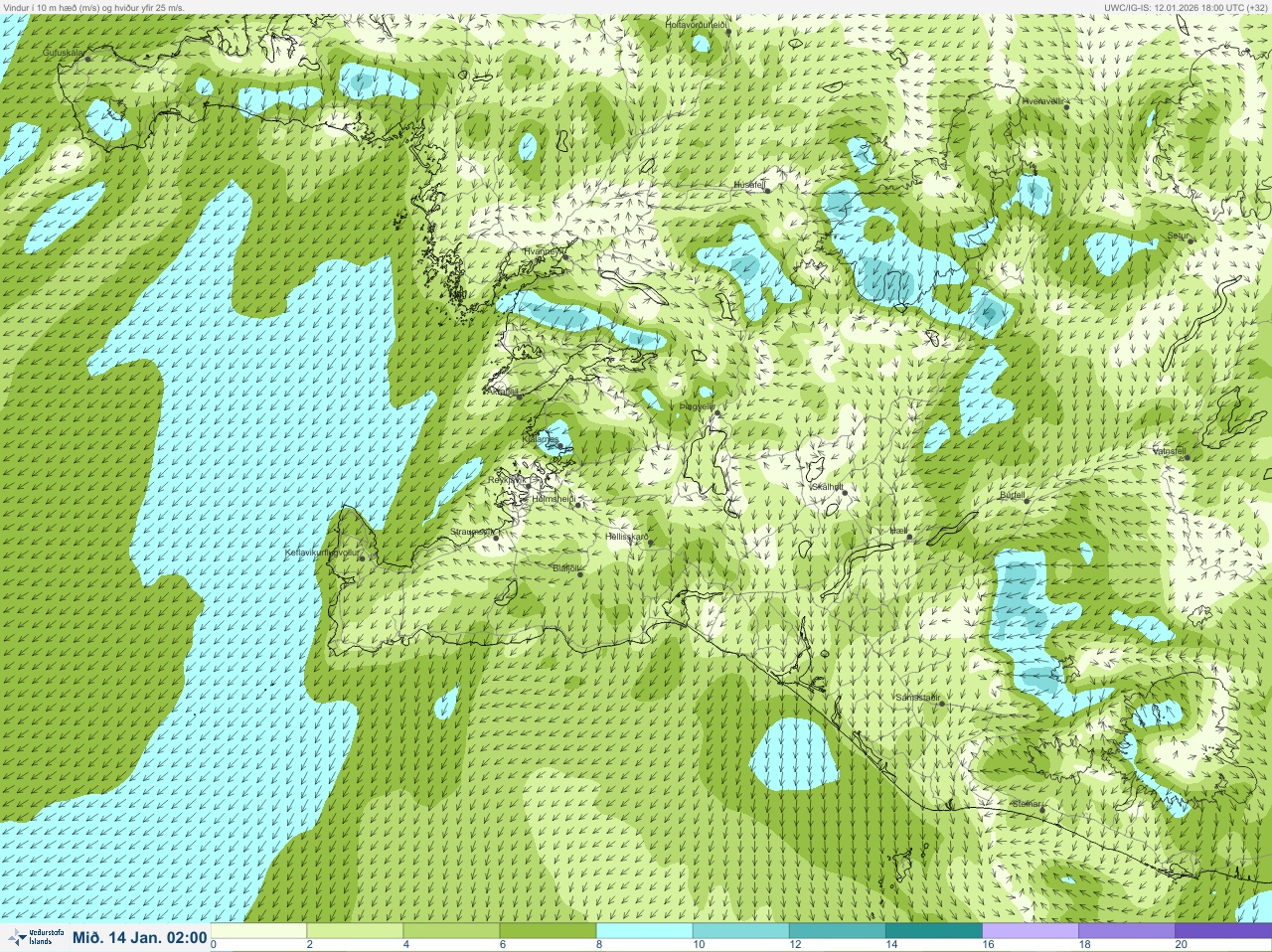The width and height of the screenshot is (1272, 952).
Task: Pick the Bláfjöll station marker
Action: tap(580, 574)
